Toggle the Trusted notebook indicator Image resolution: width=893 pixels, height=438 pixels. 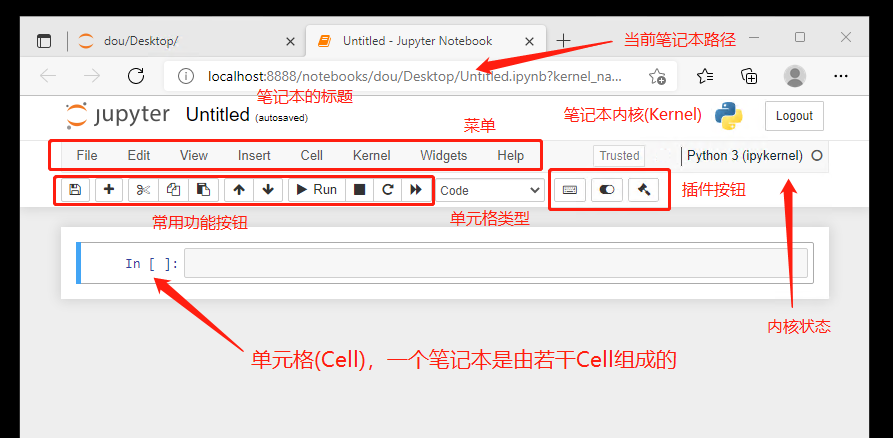619,156
